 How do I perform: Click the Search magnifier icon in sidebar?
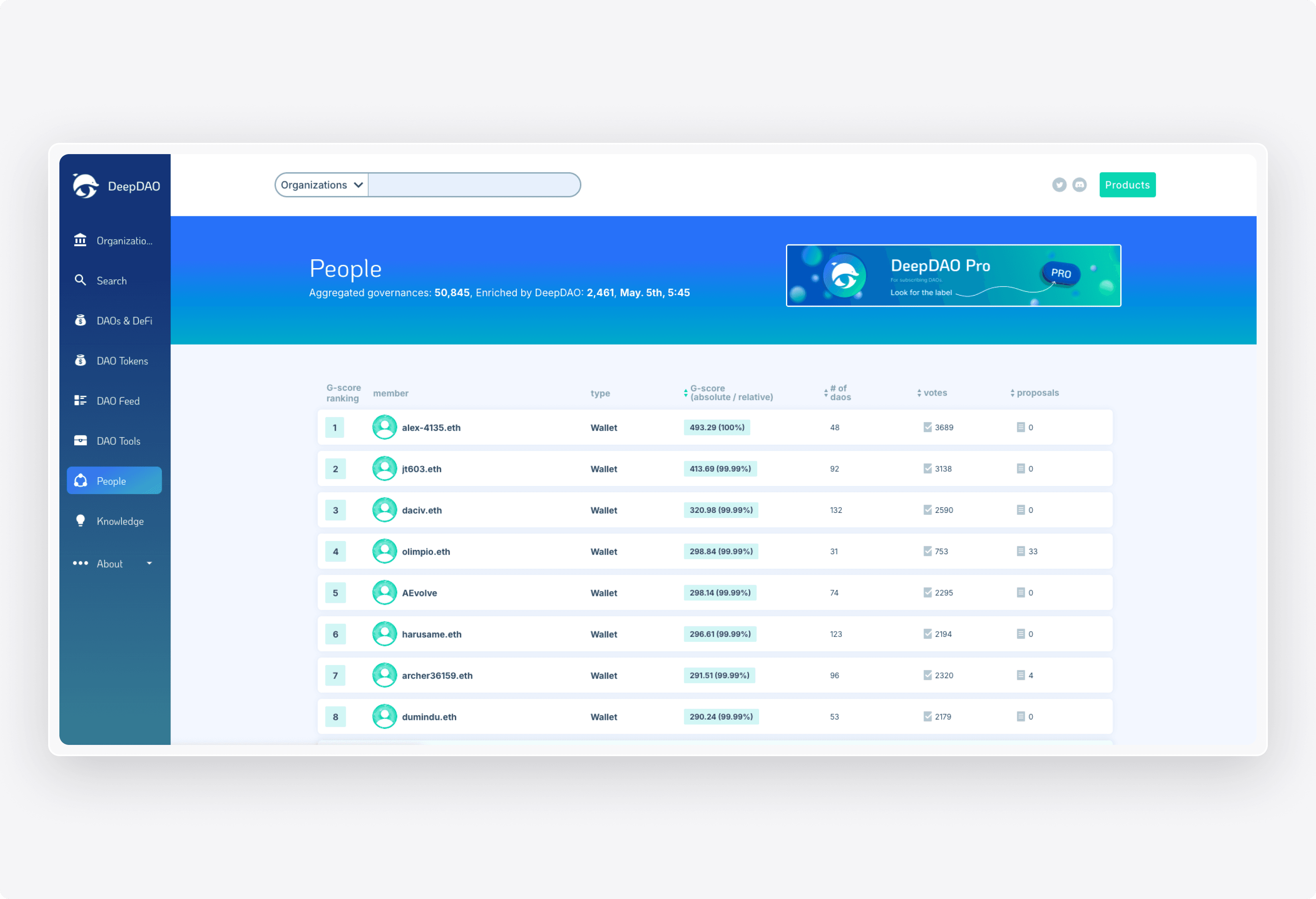80,281
